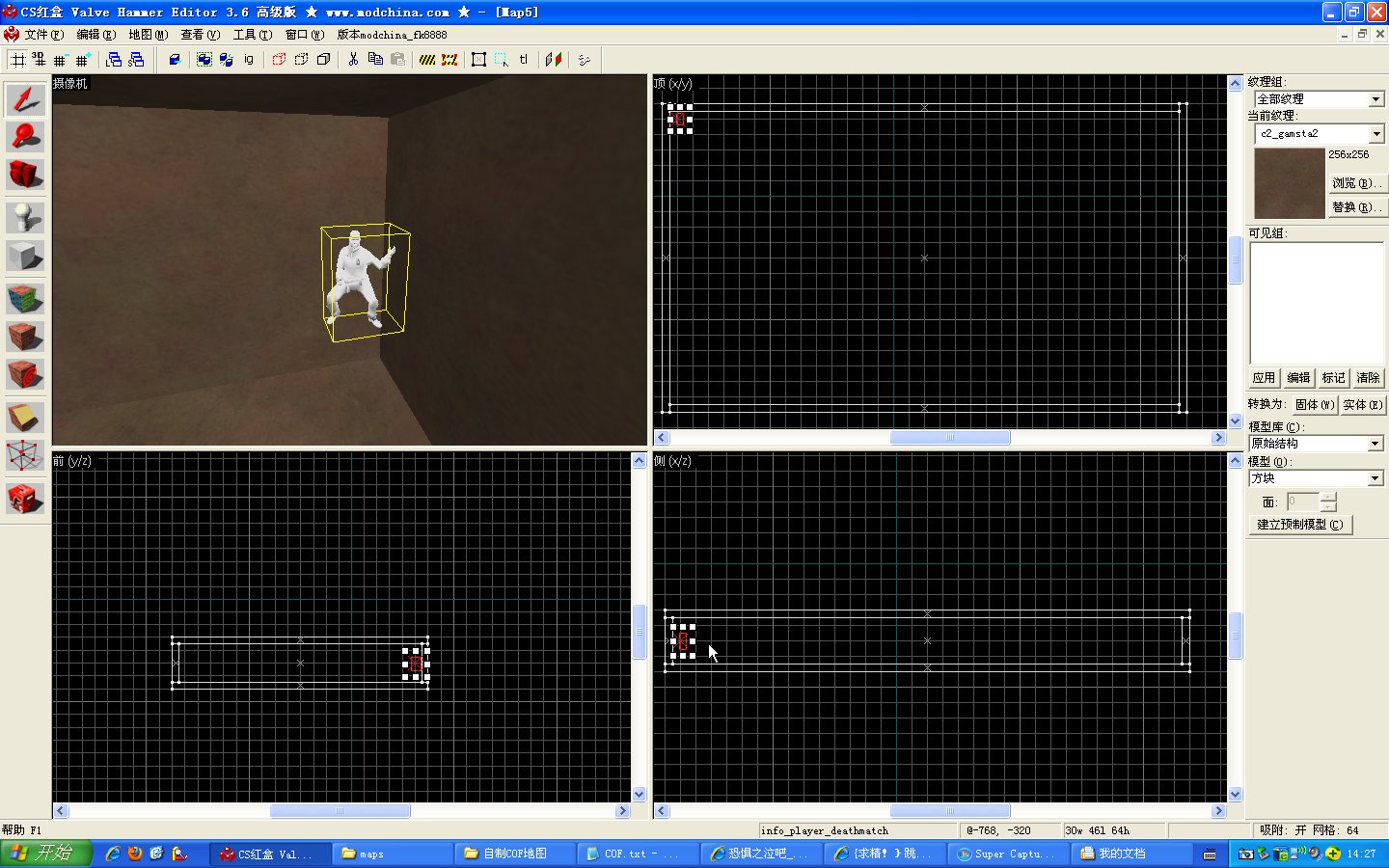Screen dimensions: 1389x868
Task: Click the Cut scissors icon
Action: click(353, 60)
